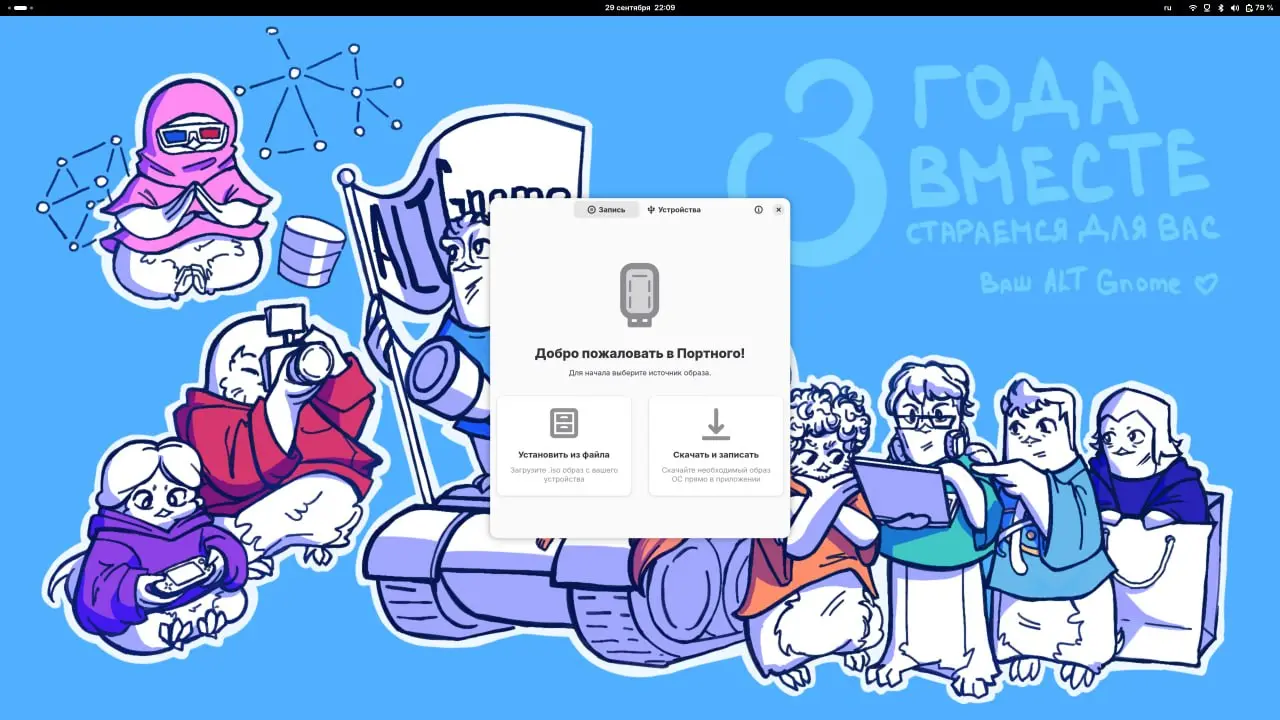Click the Bluetooth status icon
The width and height of the screenshot is (1280, 720).
tap(1221, 7)
